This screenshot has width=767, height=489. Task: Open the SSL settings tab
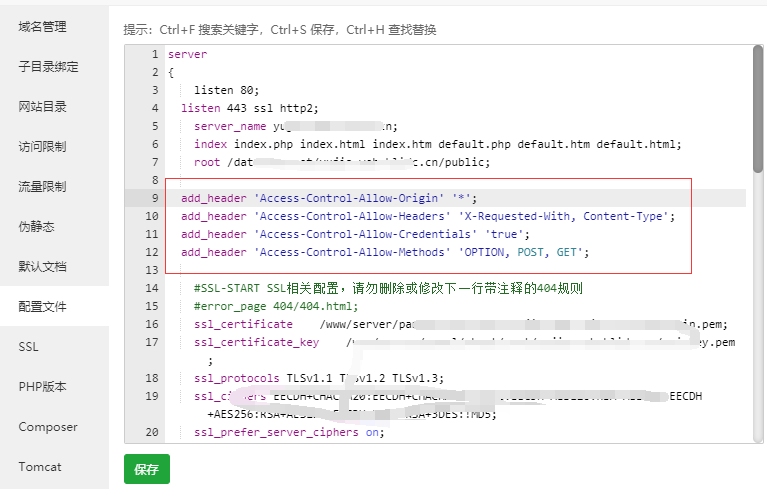[x=28, y=347]
